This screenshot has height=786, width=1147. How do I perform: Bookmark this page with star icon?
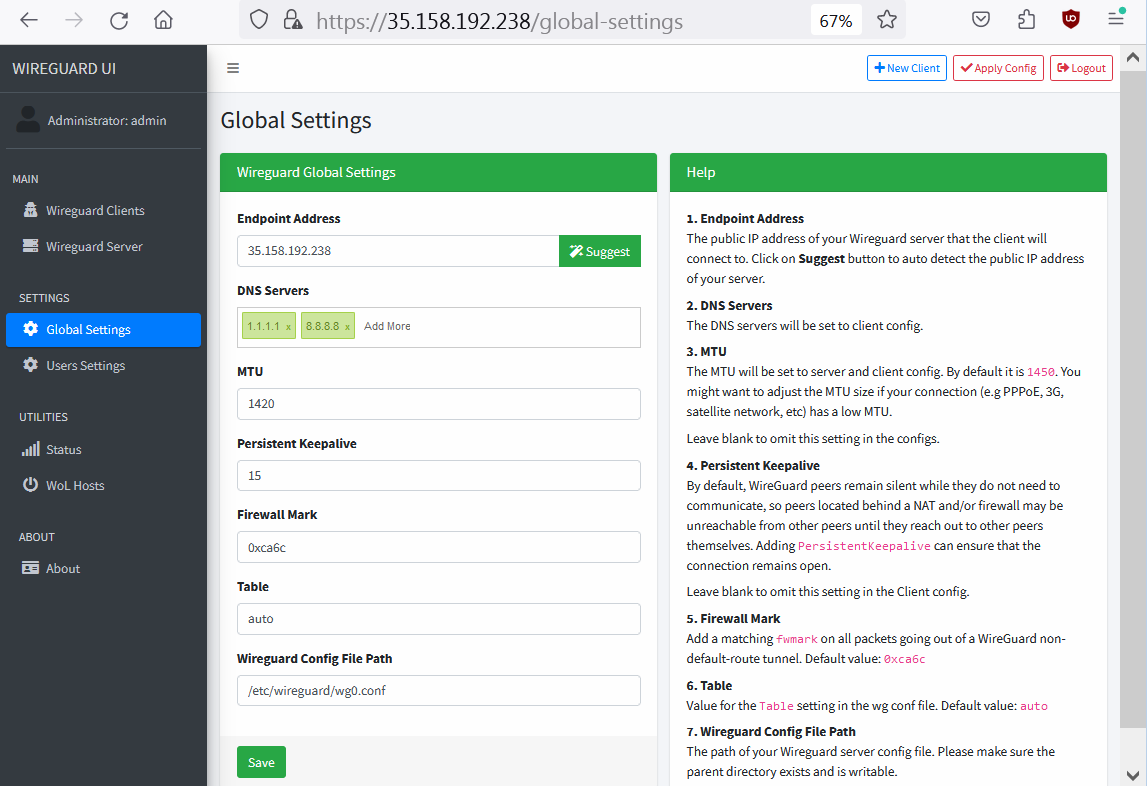(x=886, y=20)
